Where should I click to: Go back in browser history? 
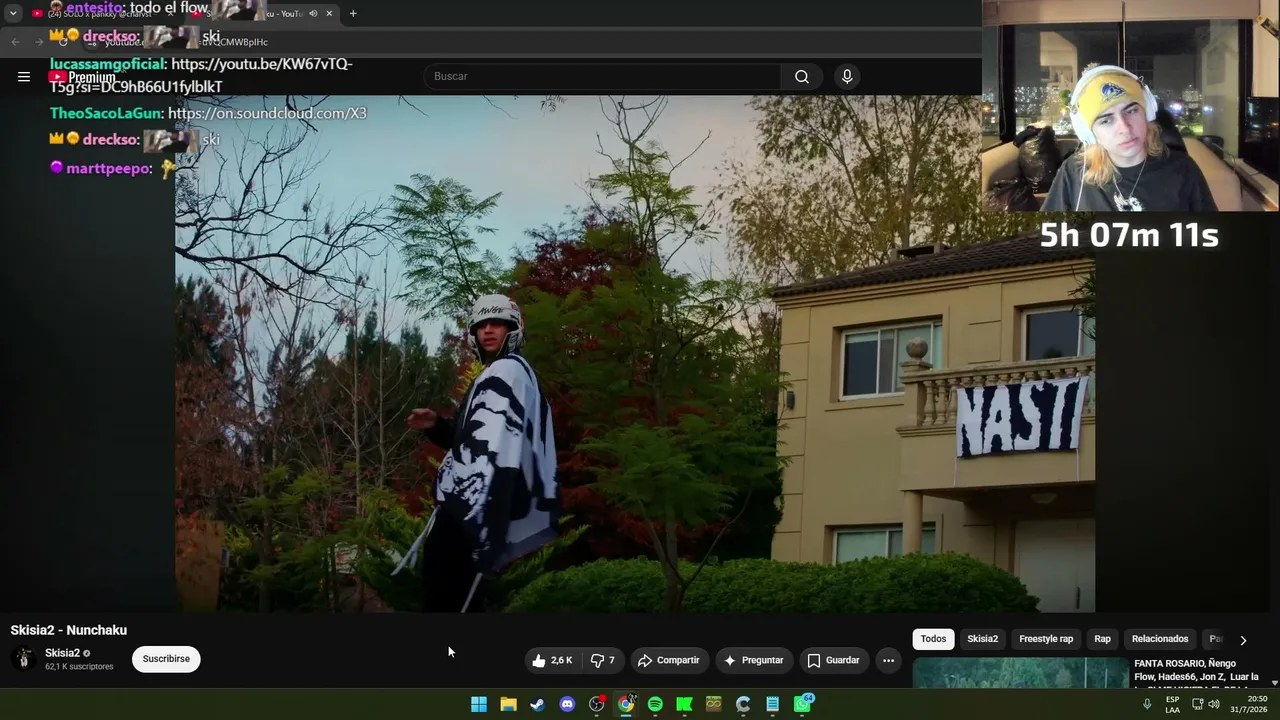(x=15, y=41)
